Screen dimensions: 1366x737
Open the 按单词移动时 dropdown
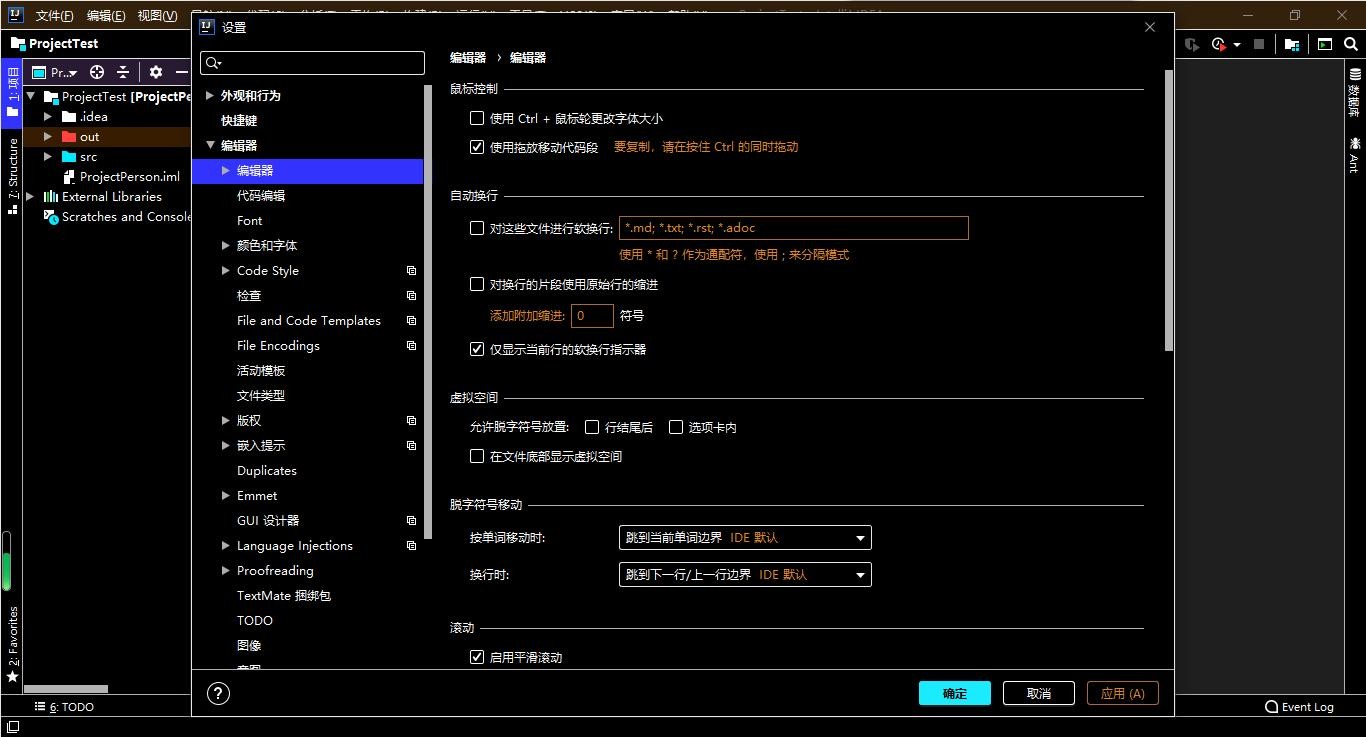pyautogui.click(x=745, y=538)
